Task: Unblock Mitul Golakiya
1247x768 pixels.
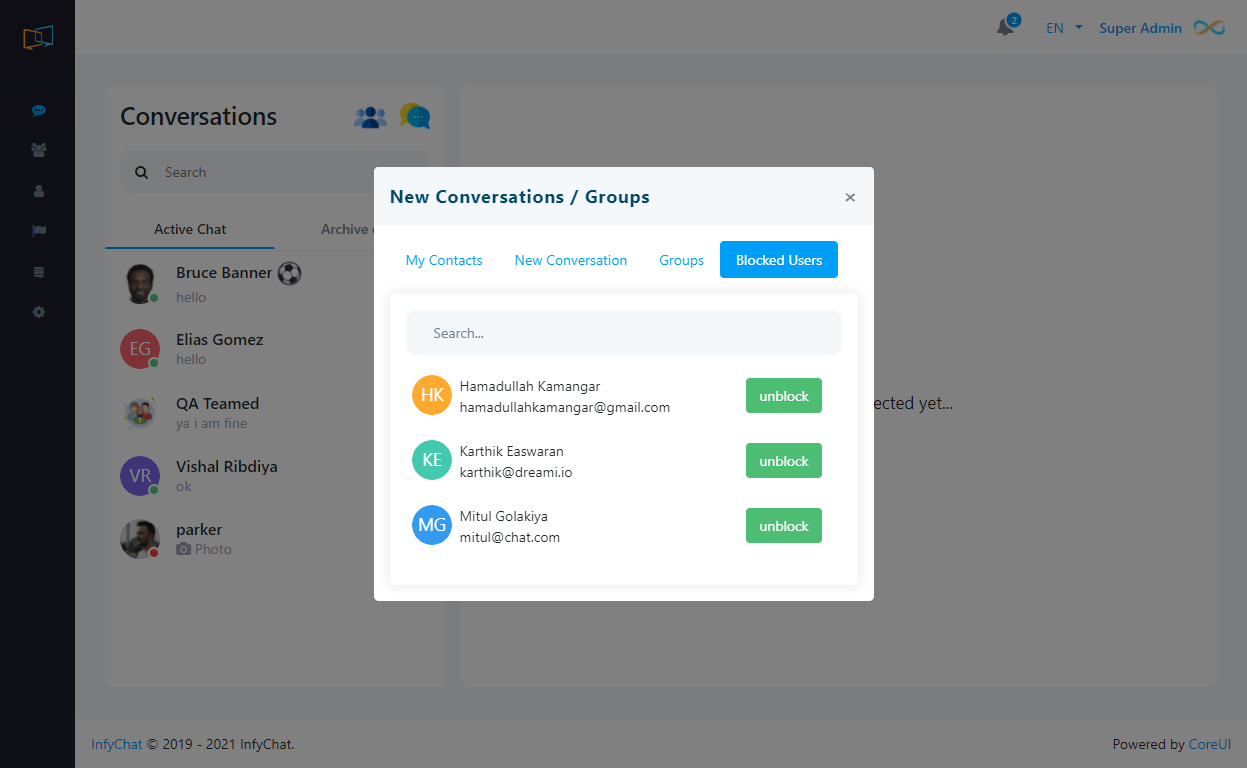Action: tap(783, 526)
